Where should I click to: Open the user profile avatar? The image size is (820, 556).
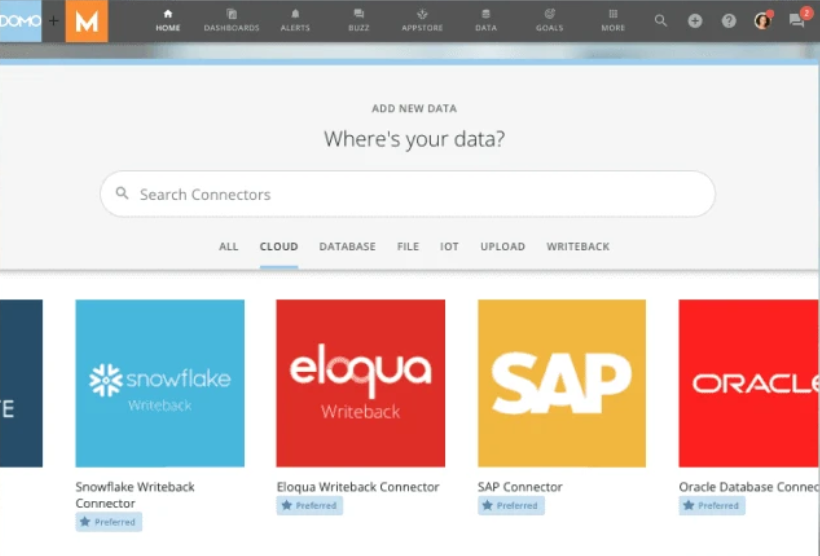pyautogui.click(x=762, y=20)
